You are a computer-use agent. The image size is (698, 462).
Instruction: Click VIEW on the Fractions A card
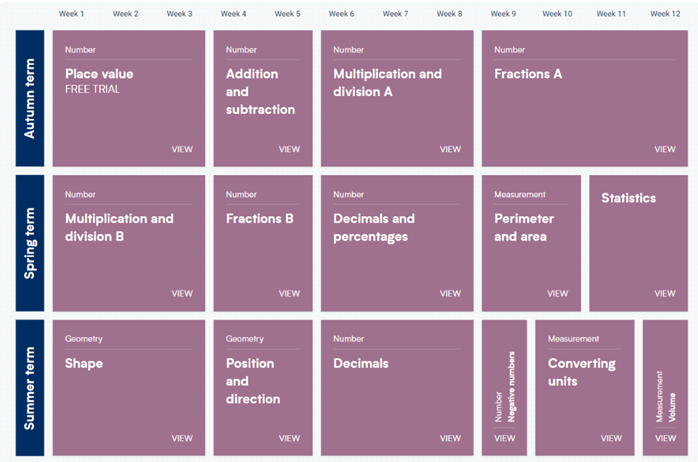(665, 149)
